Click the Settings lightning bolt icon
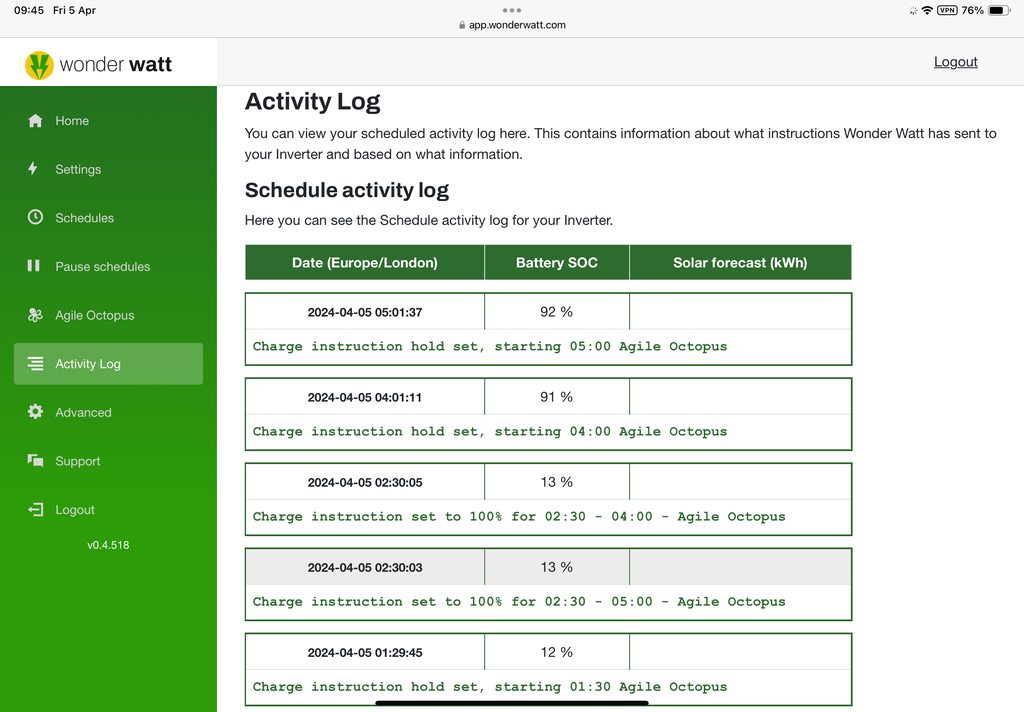1024x712 pixels. 34,169
